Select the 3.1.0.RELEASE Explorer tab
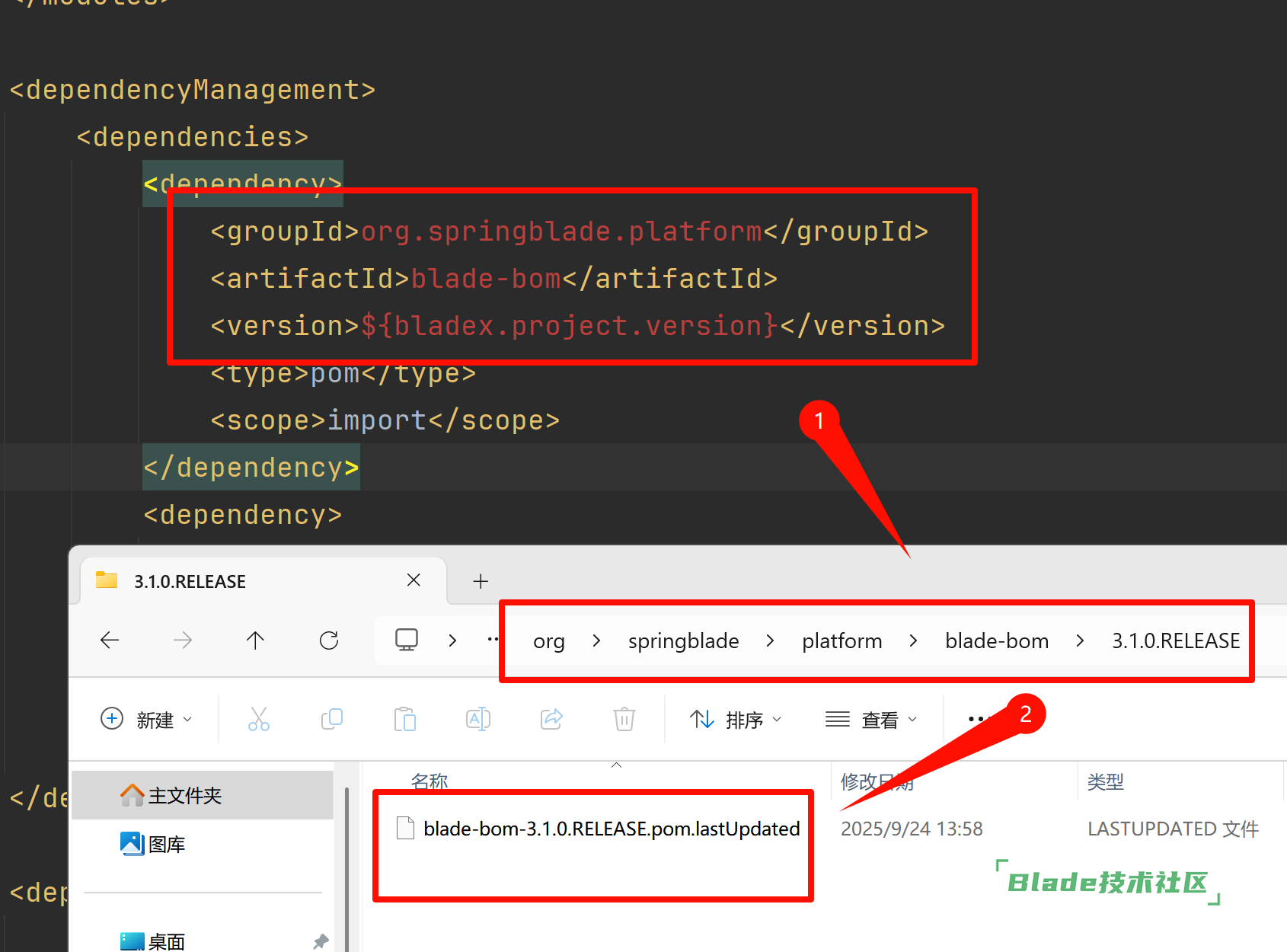The image size is (1287, 952). pyautogui.click(x=263, y=581)
